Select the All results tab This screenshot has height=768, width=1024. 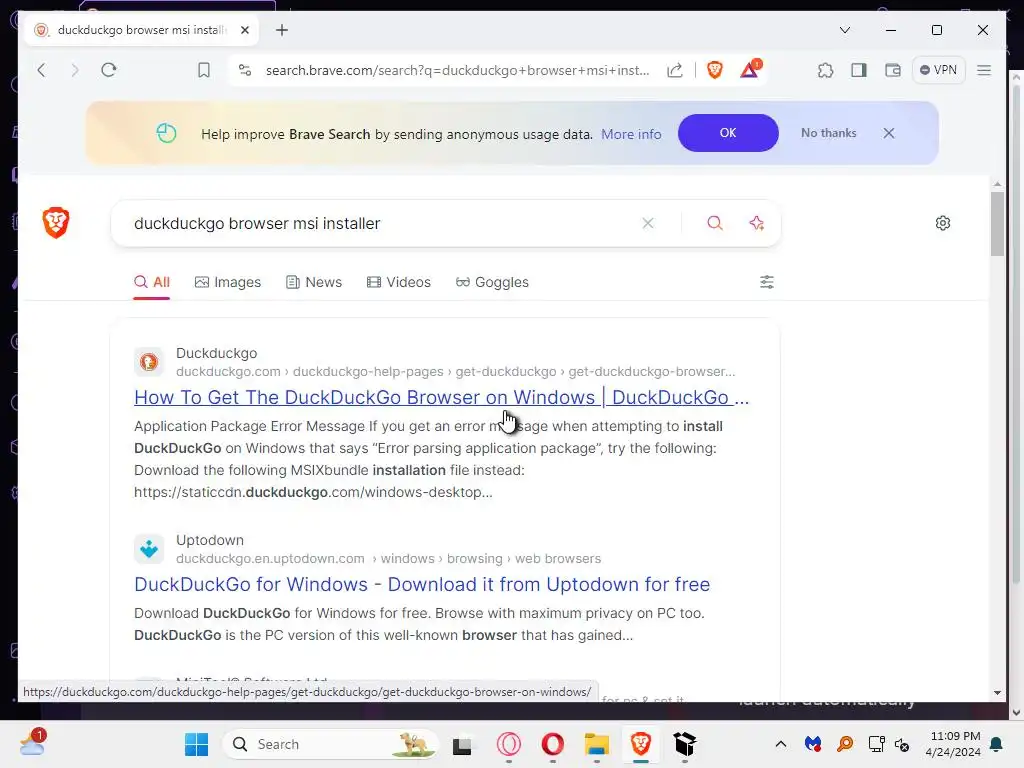click(152, 282)
